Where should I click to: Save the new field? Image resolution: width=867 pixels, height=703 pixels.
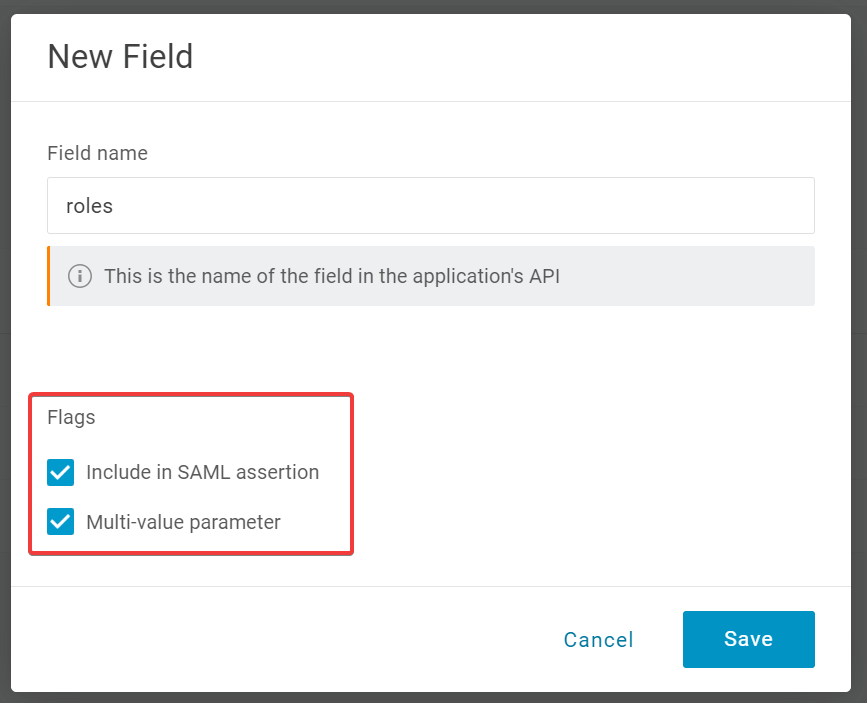pyautogui.click(x=748, y=639)
